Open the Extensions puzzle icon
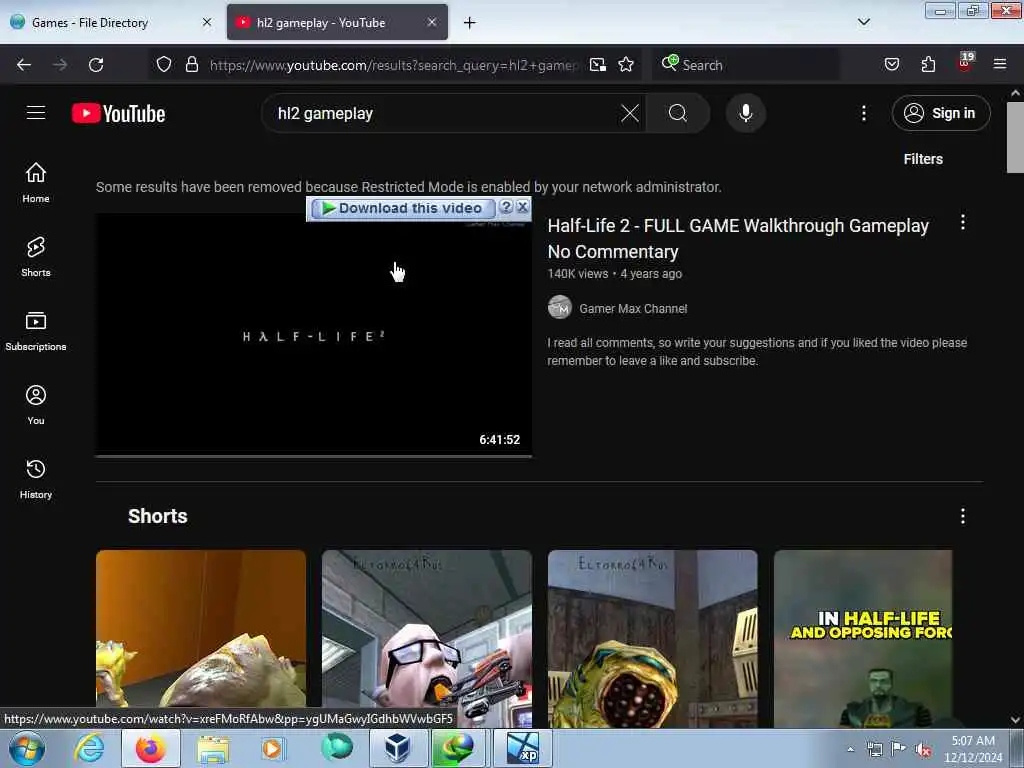This screenshot has width=1024, height=768. [x=928, y=64]
